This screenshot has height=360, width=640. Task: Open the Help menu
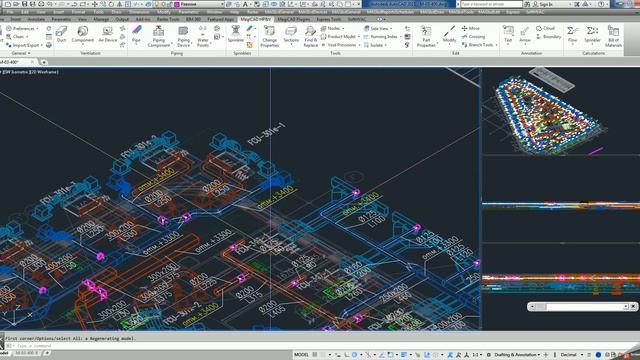(x=234, y=12)
